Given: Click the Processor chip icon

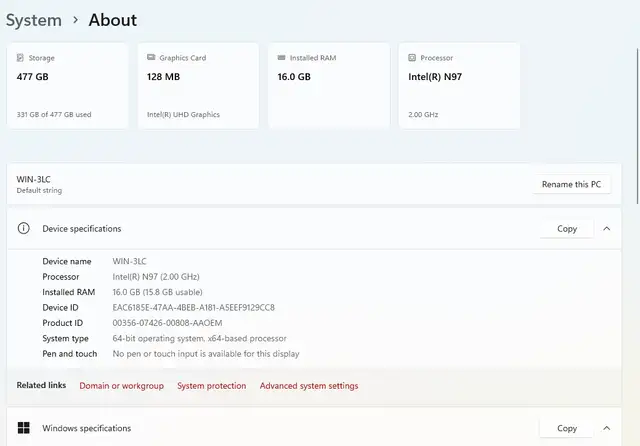Looking at the screenshot, I should click(412, 58).
